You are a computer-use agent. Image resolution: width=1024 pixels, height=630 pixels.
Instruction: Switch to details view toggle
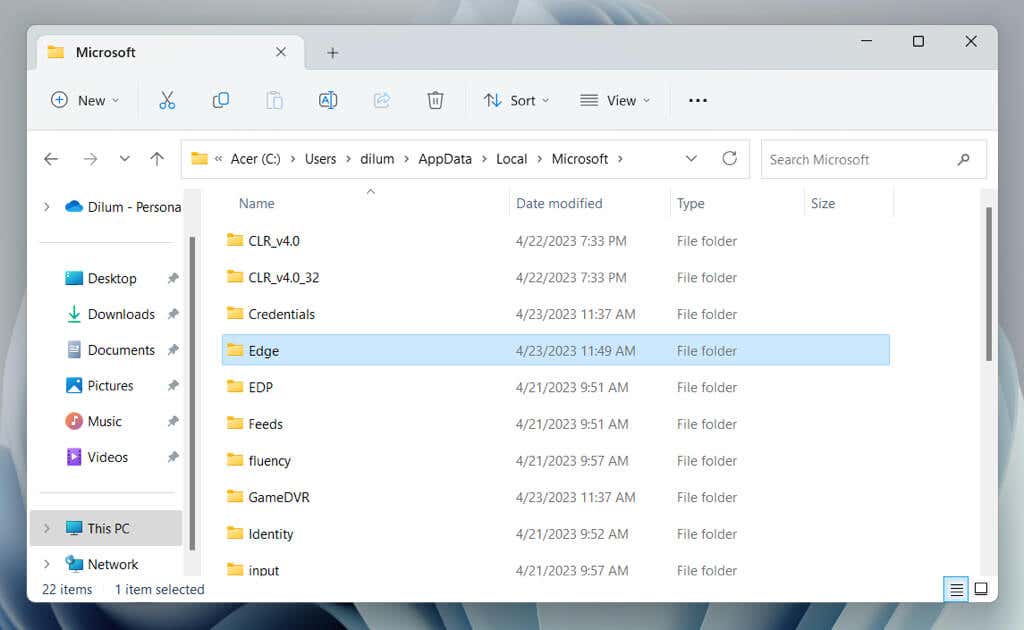[956, 589]
